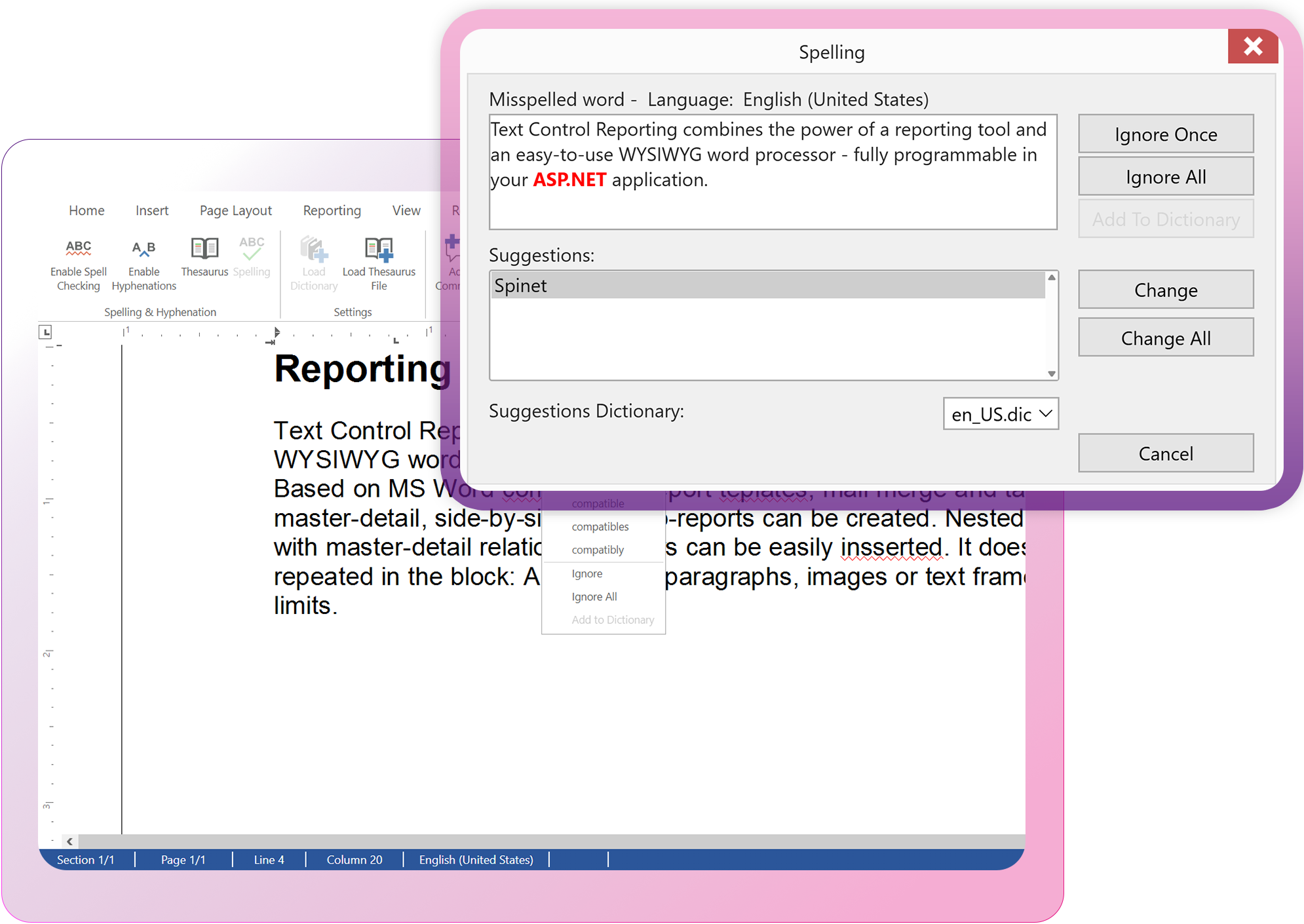Click Column 20 in status bar
This screenshot has height=924, width=1304.
[355, 860]
